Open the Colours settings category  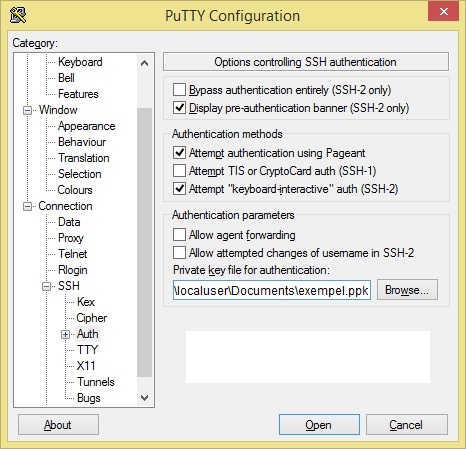pos(75,190)
